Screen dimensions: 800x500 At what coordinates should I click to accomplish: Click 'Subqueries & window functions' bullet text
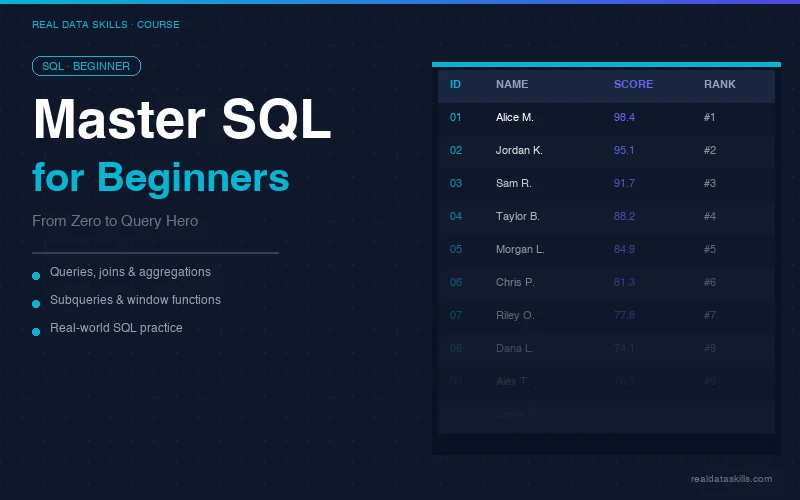pos(135,300)
